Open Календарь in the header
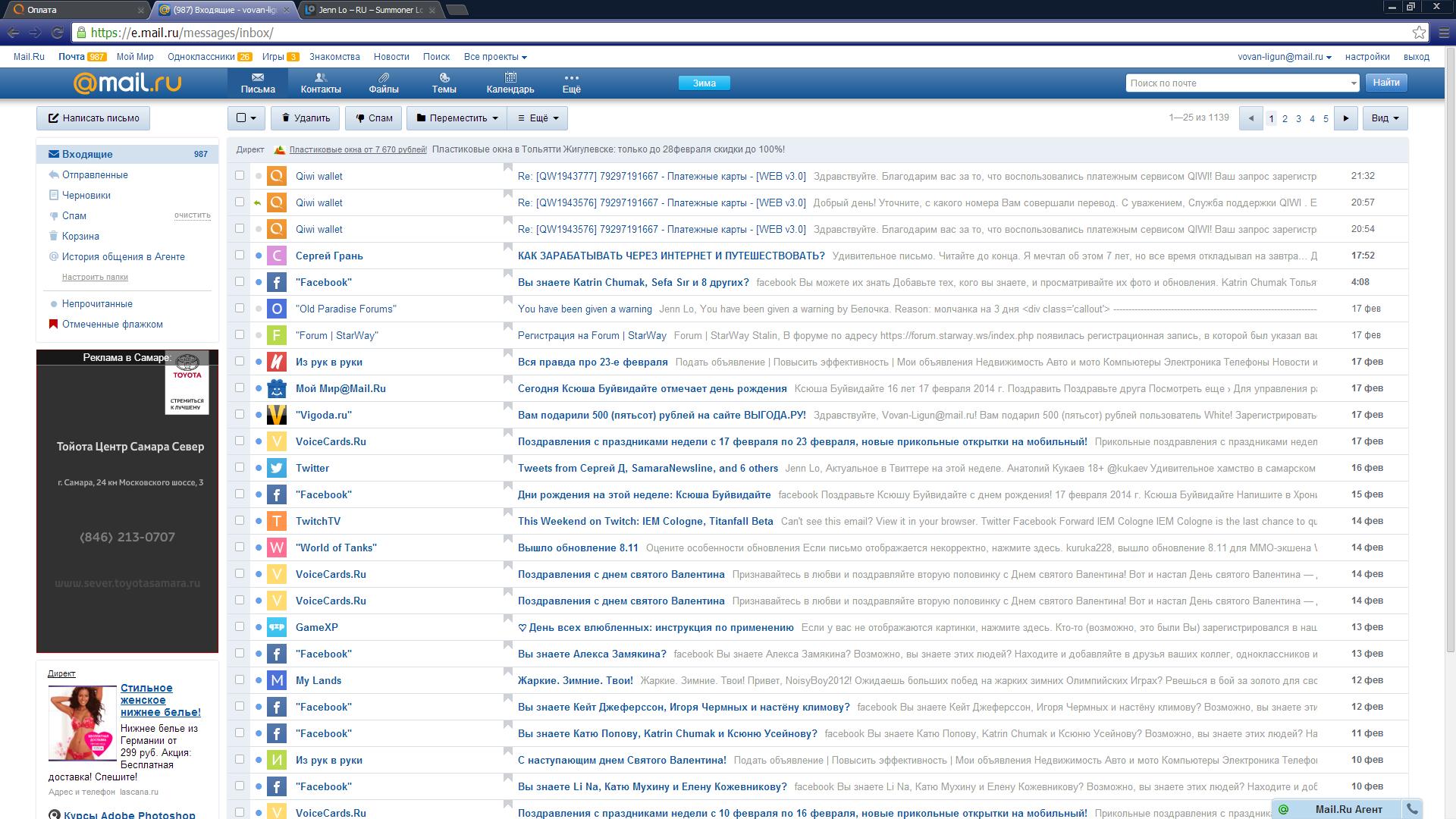 click(510, 83)
